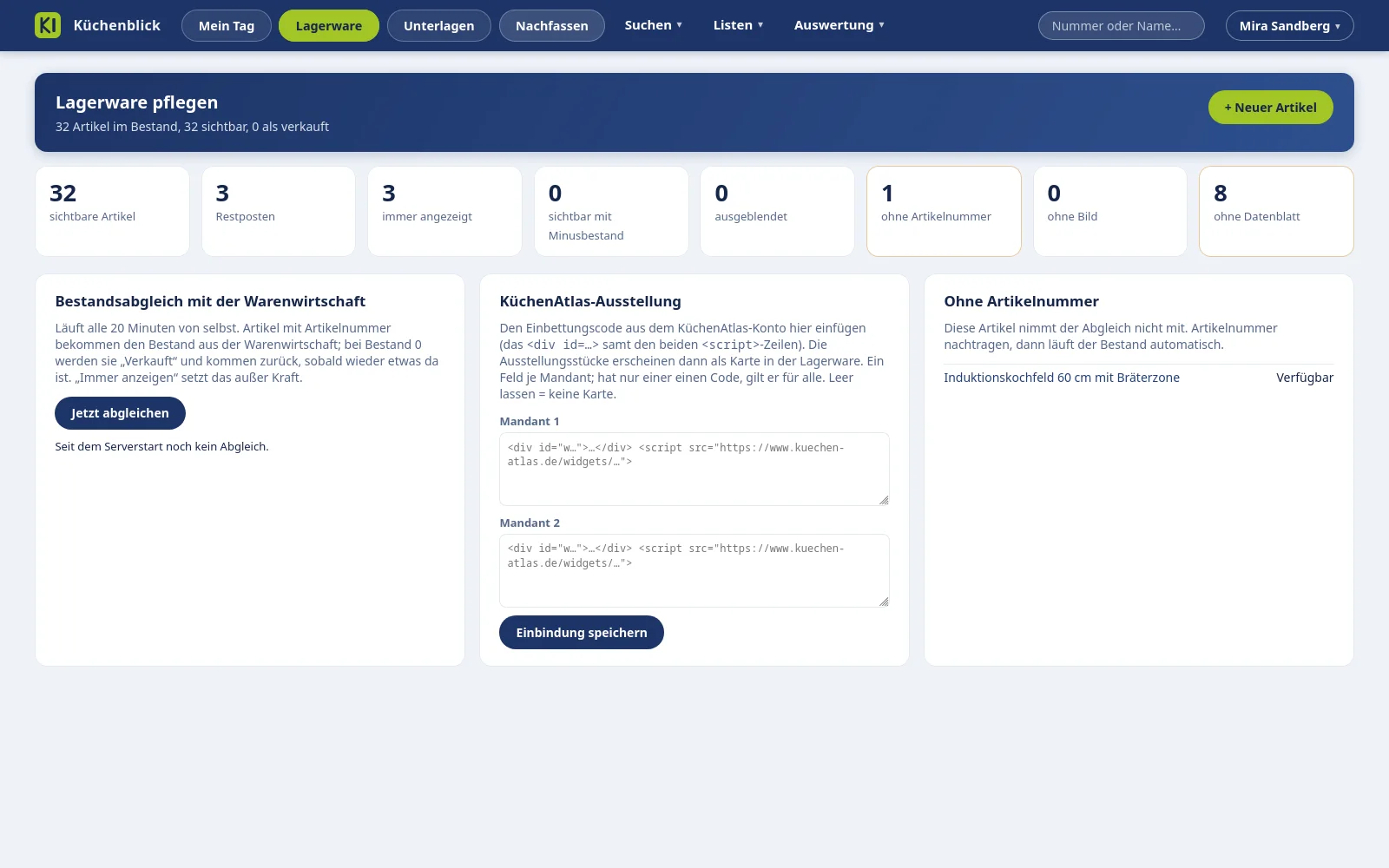This screenshot has height=868, width=1389.
Task: Focus the Nummer oder Name search field
Action: (x=1122, y=26)
